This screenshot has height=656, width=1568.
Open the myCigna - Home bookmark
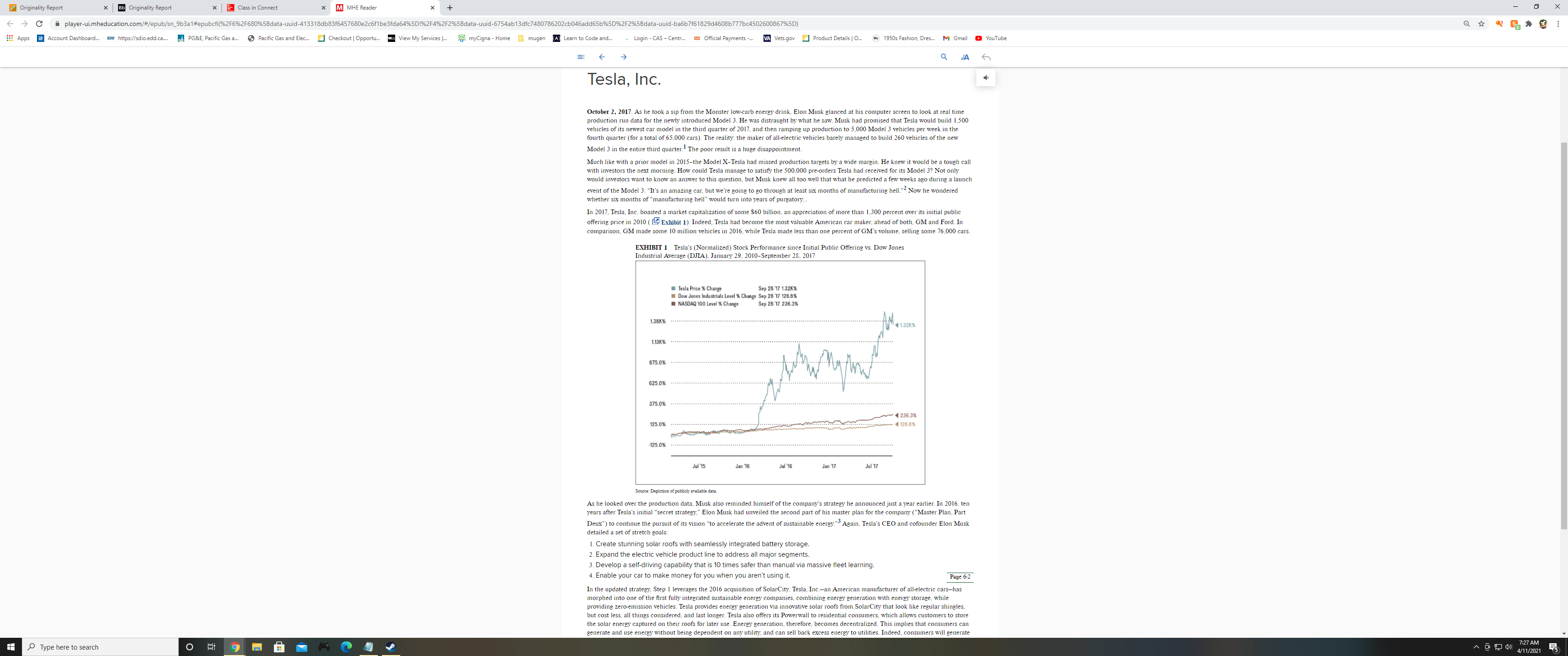click(x=484, y=38)
